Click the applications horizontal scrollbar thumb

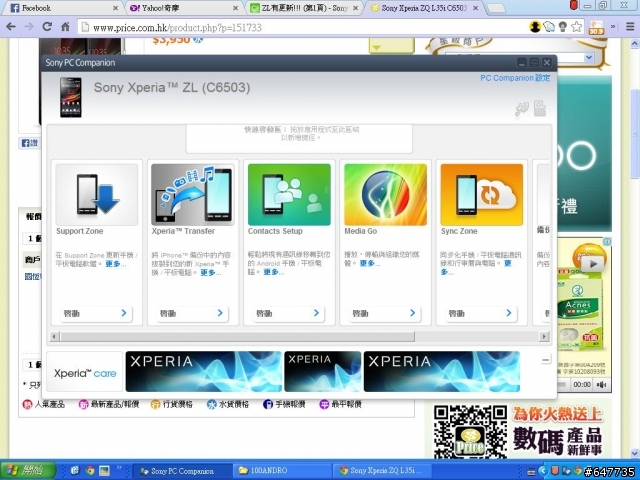pyautogui.click(x=237, y=337)
